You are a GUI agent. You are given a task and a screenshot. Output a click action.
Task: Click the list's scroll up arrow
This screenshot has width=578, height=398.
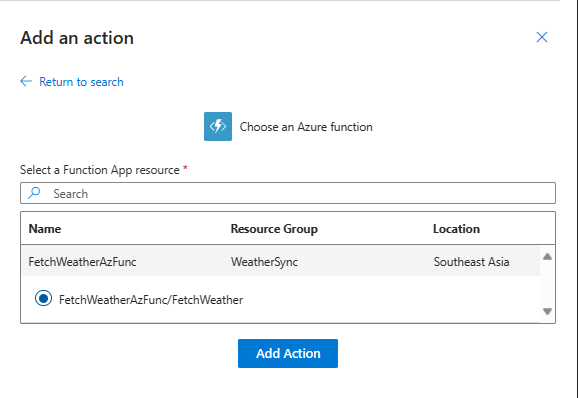[x=547, y=256]
